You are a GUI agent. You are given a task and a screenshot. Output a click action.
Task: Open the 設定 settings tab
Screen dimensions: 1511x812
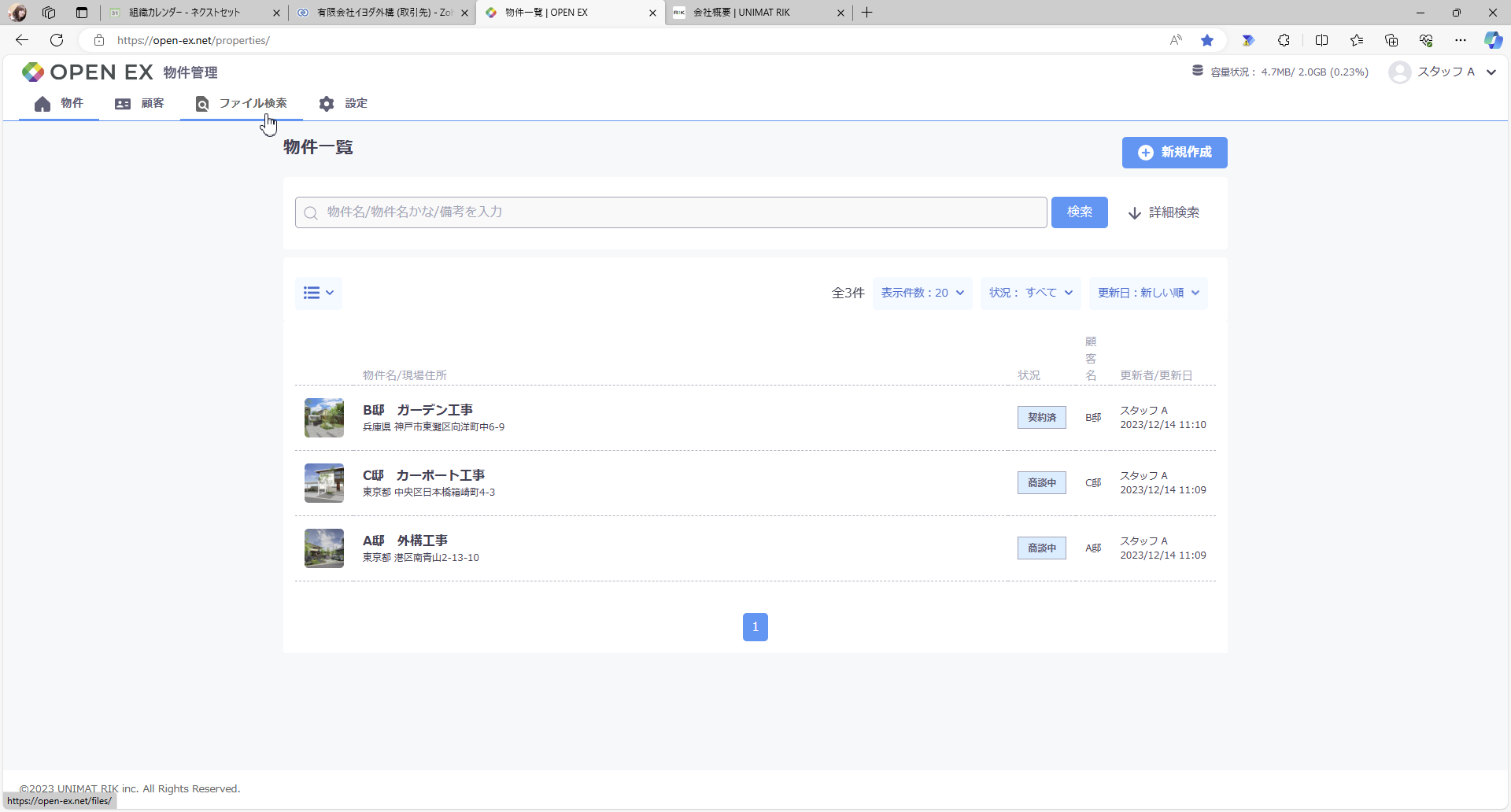click(x=343, y=104)
